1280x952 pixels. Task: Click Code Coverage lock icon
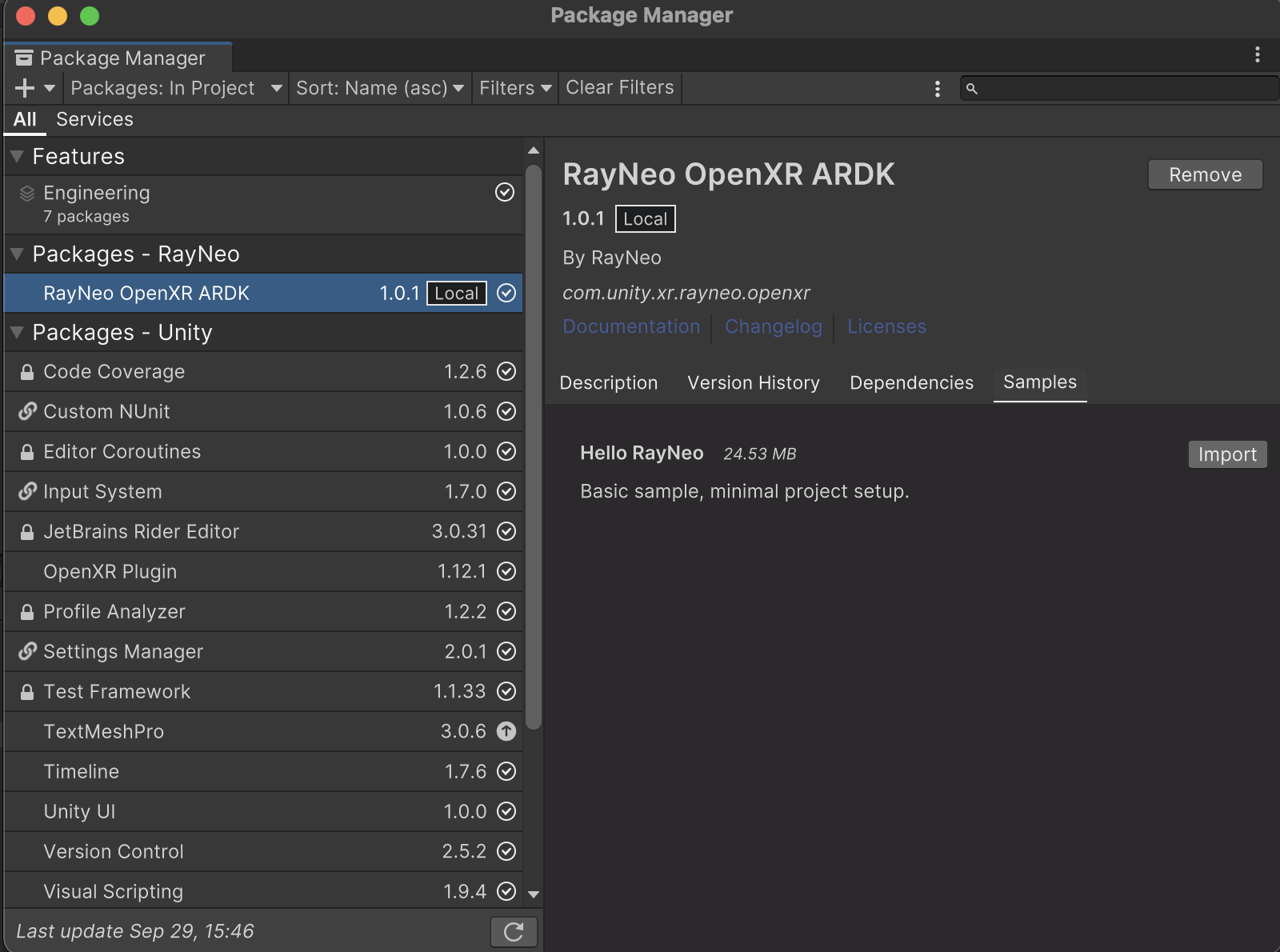tap(27, 372)
